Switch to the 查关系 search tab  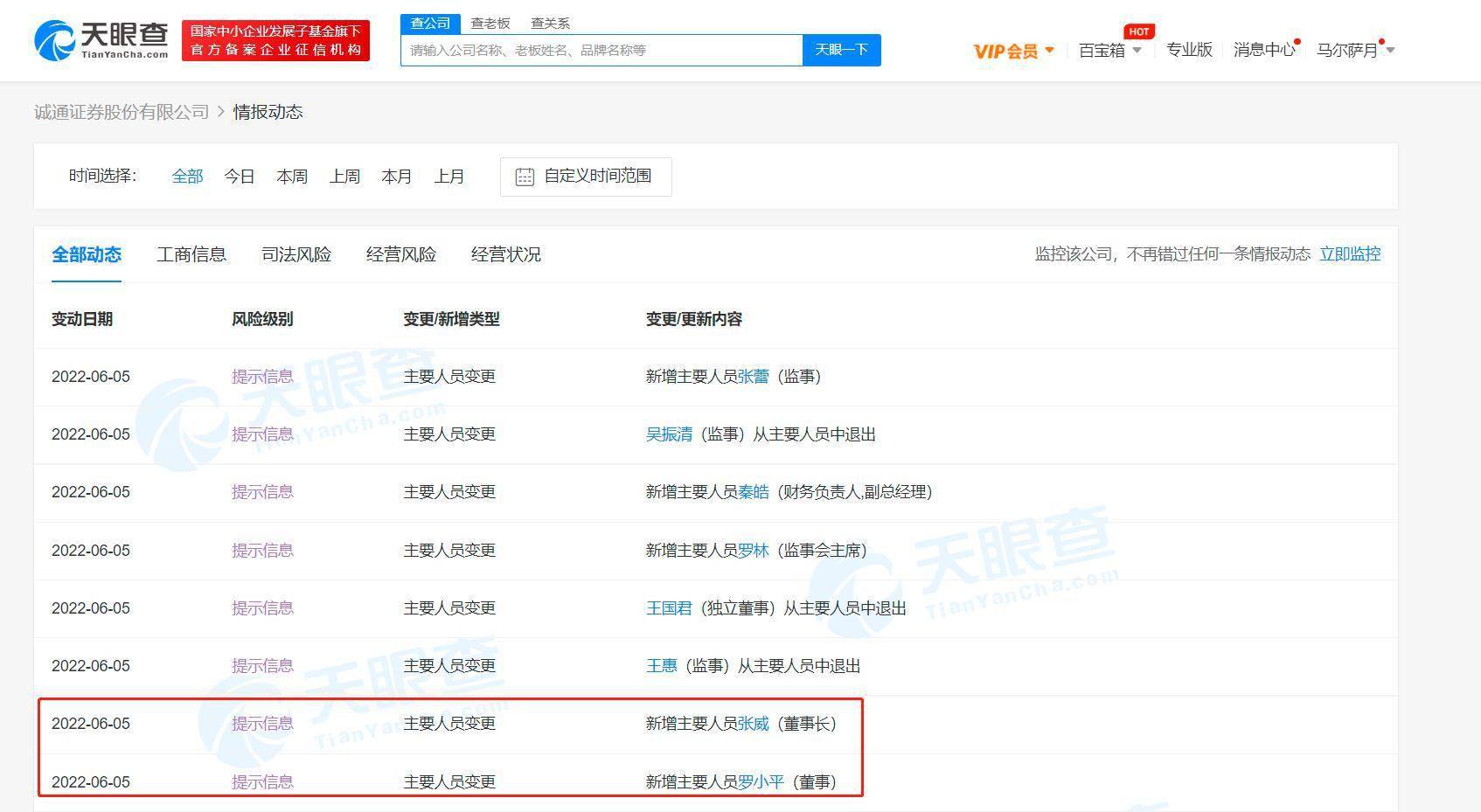coord(550,24)
